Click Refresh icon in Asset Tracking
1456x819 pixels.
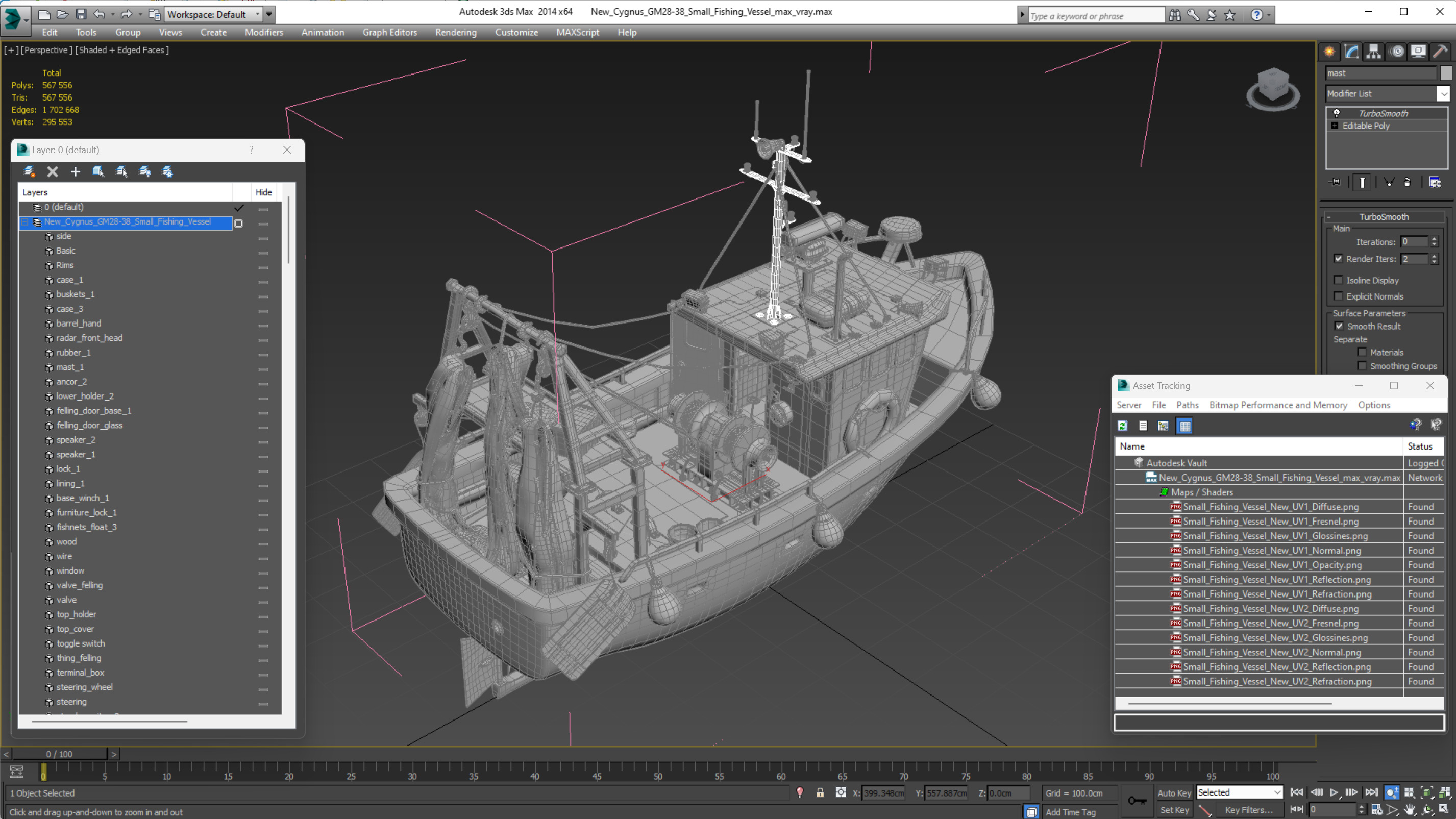1123,426
